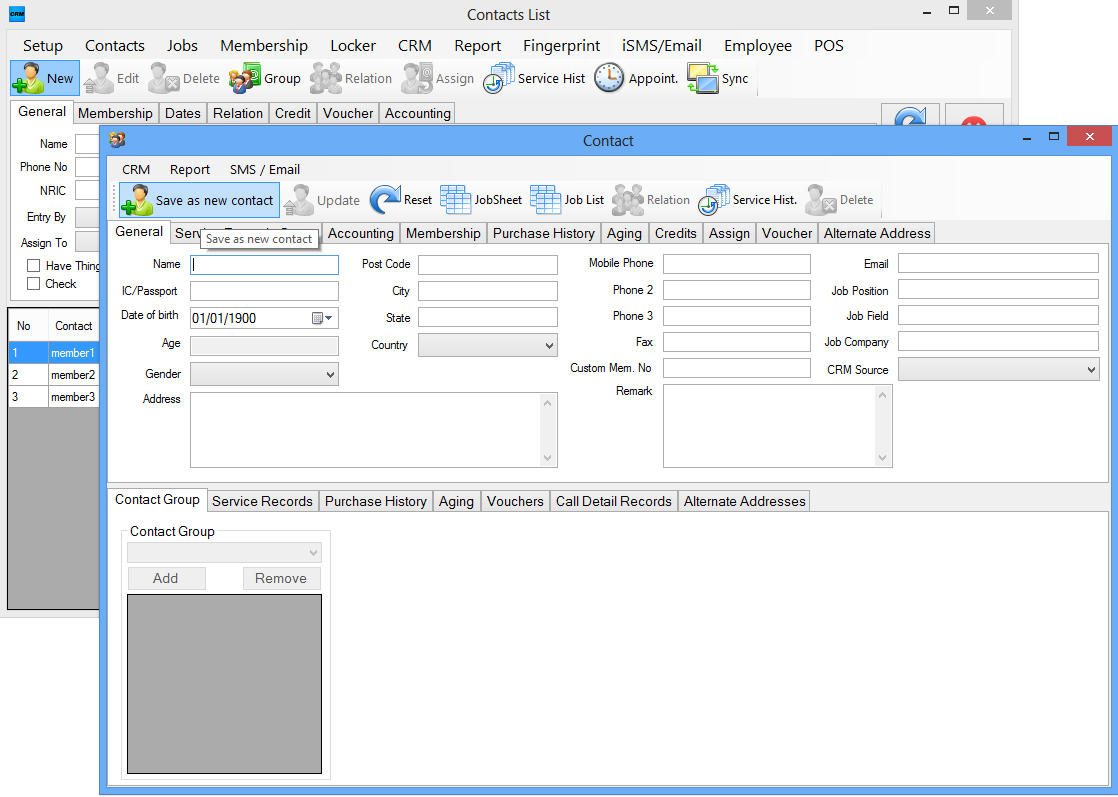Click Update icon in Contact window
1118x797 pixels.
click(x=298, y=200)
